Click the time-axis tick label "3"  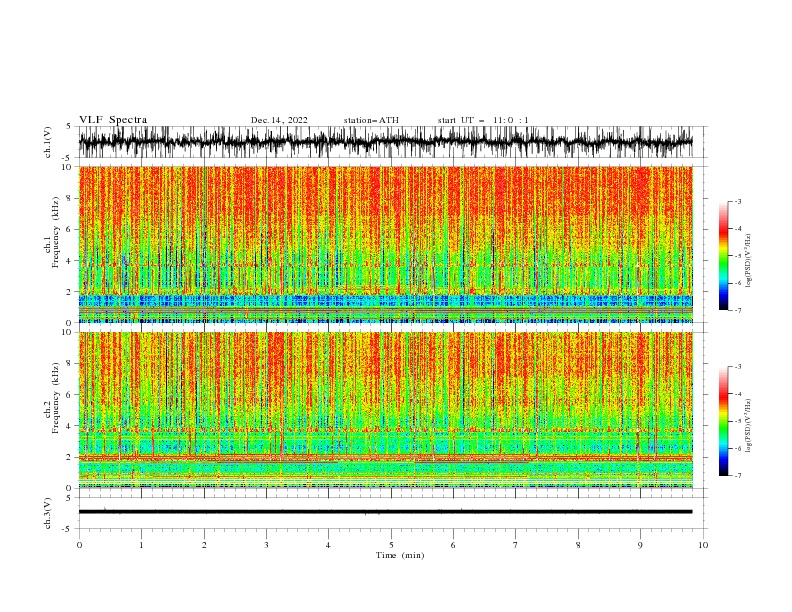(266, 545)
